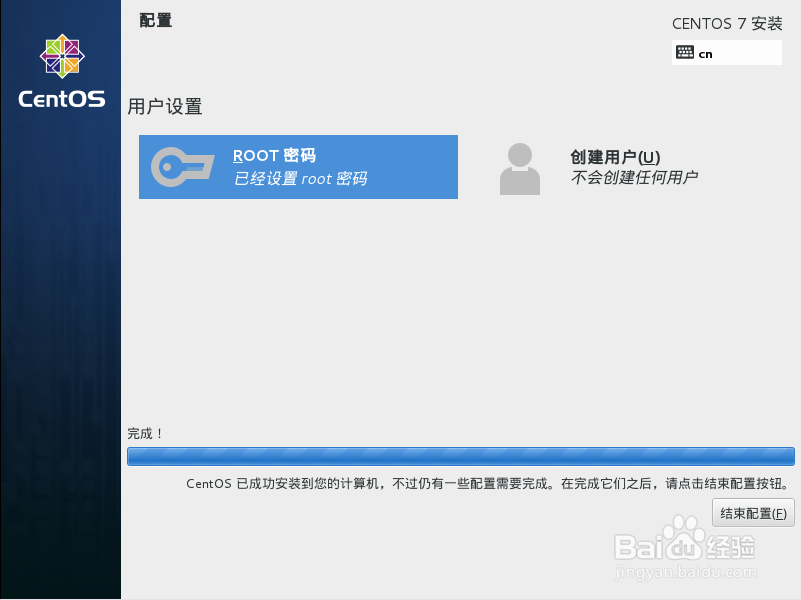Click the cn keyboard layout indicator

pyautogui.click(x=726, y=53)
